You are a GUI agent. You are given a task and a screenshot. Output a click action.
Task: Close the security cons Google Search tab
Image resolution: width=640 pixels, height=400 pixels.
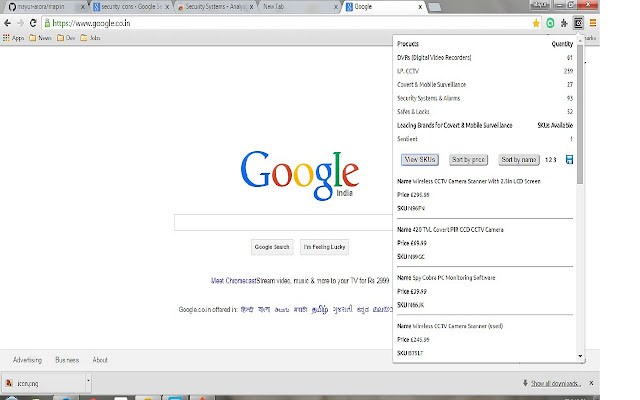[x=167, y=7]
